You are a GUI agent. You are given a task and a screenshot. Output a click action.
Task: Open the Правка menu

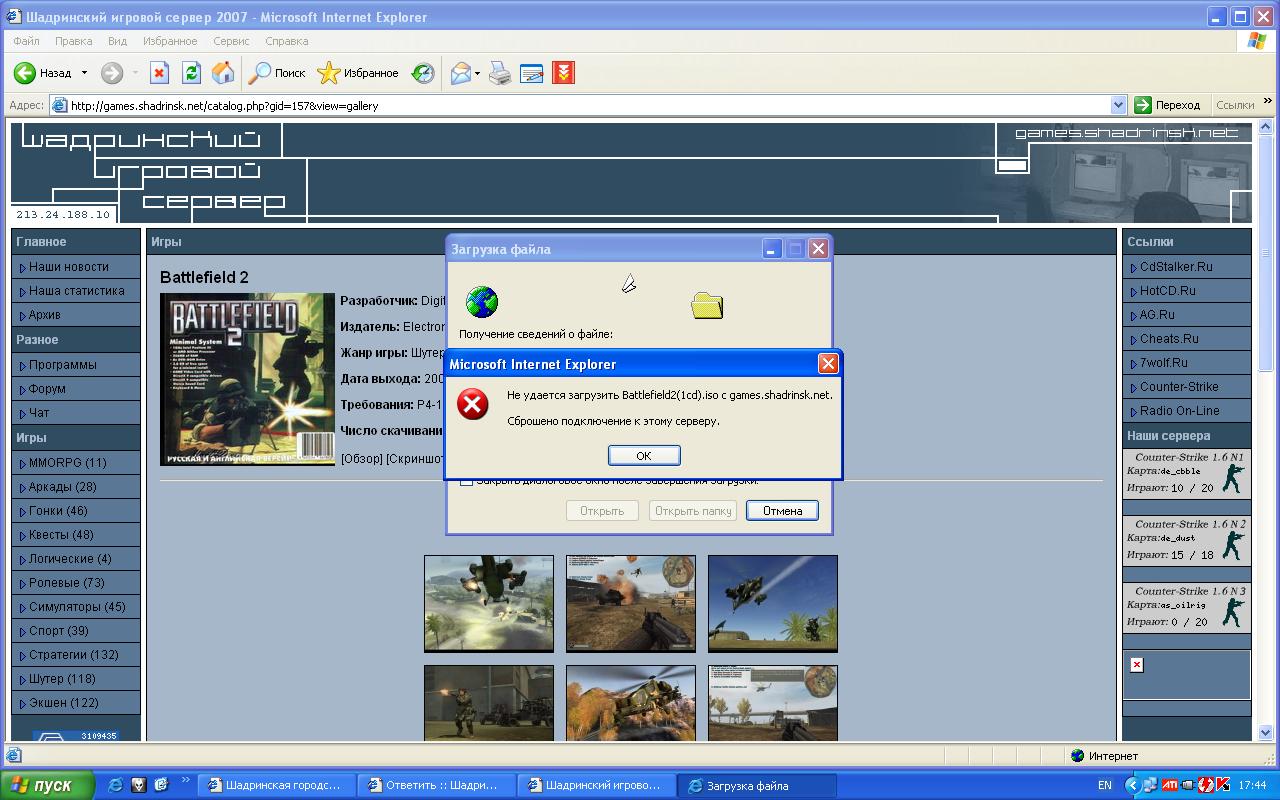pyautogui.click(x=74, y=41)
